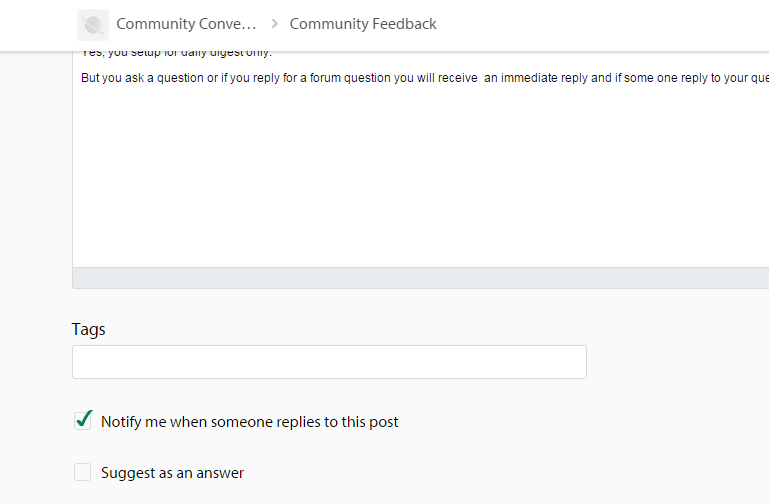Screen dimensions: 769x504
Task: Place cursor in empty reply editor area
Action: point(420,180)
